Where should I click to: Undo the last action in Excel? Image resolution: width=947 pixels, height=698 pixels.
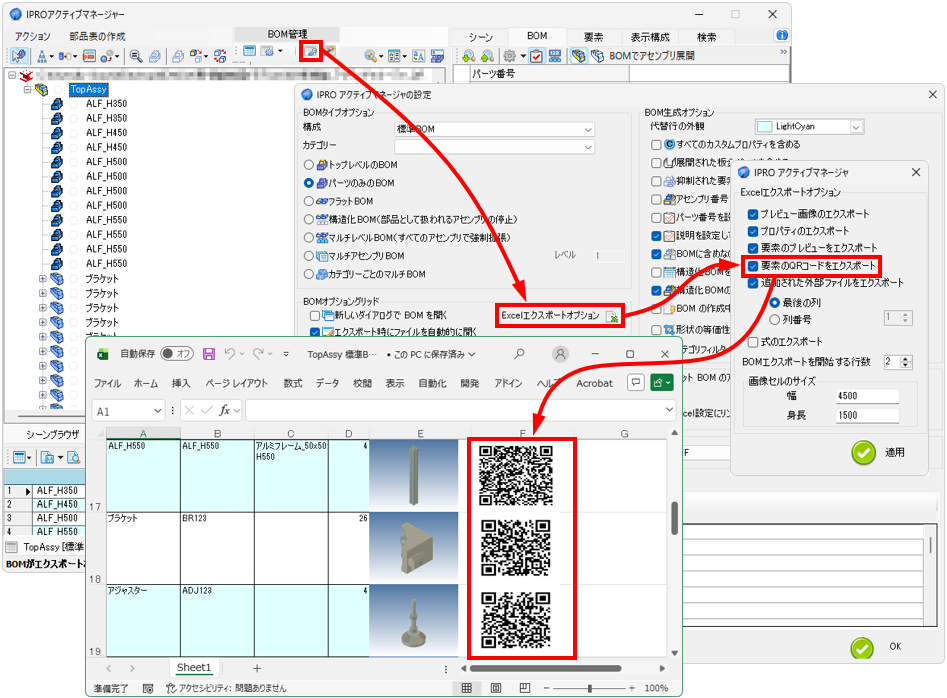click(230, 354)
